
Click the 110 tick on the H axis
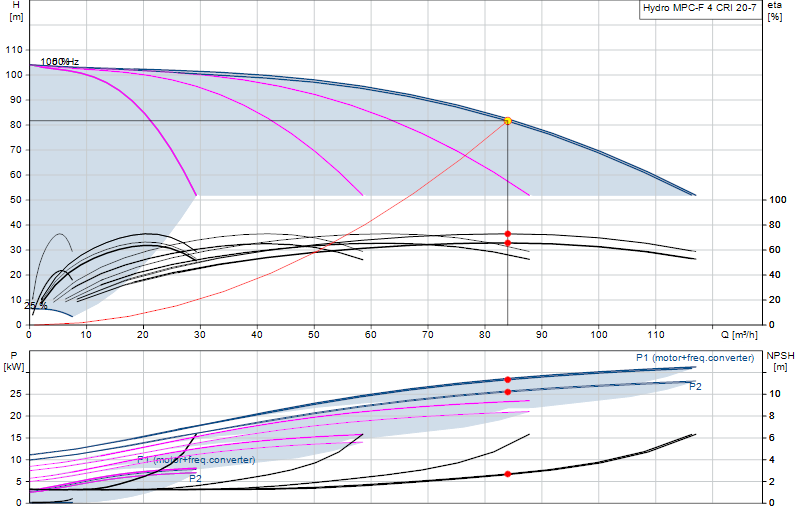(x=14, y=49)
